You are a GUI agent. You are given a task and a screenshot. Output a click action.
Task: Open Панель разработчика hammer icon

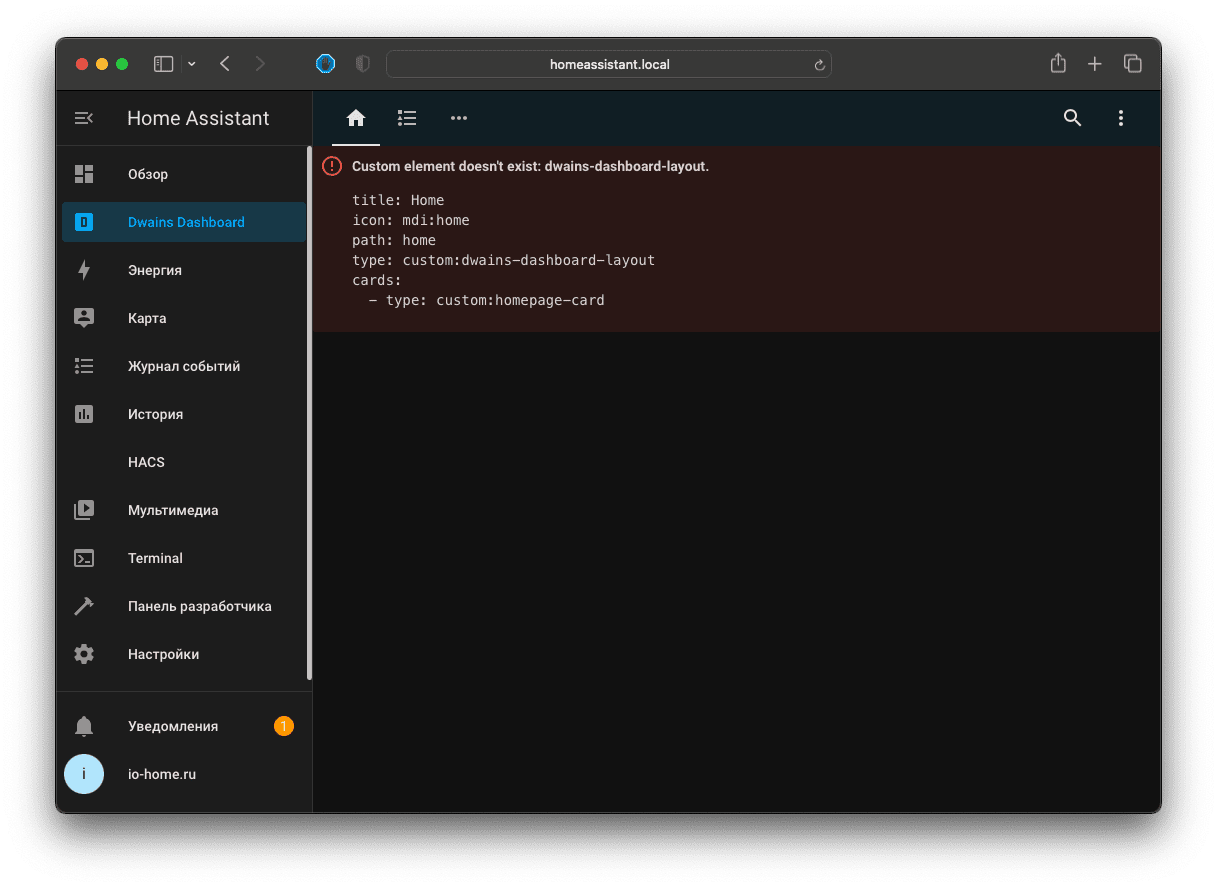[84, 606]
